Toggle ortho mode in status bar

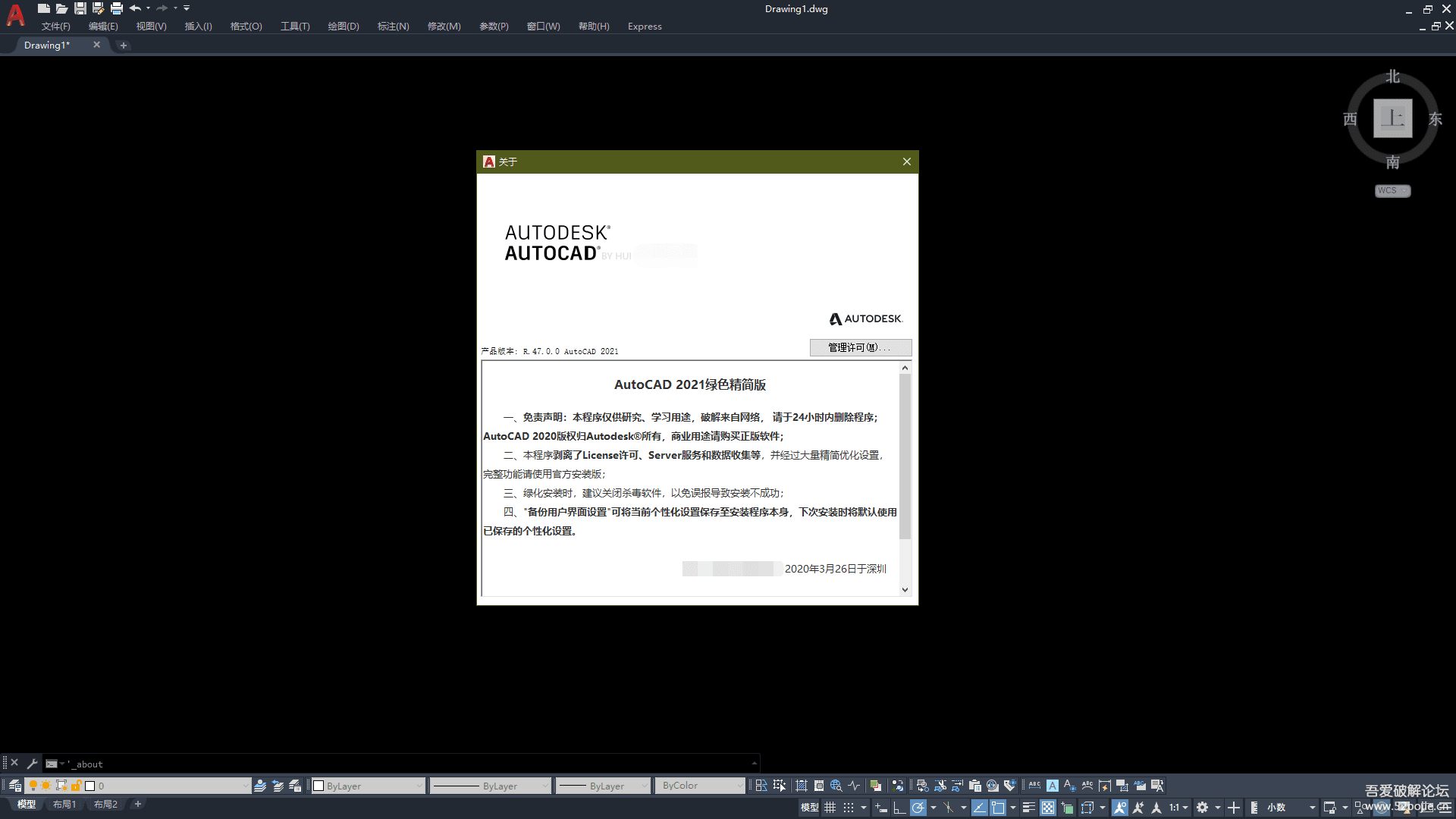[899, 808]
